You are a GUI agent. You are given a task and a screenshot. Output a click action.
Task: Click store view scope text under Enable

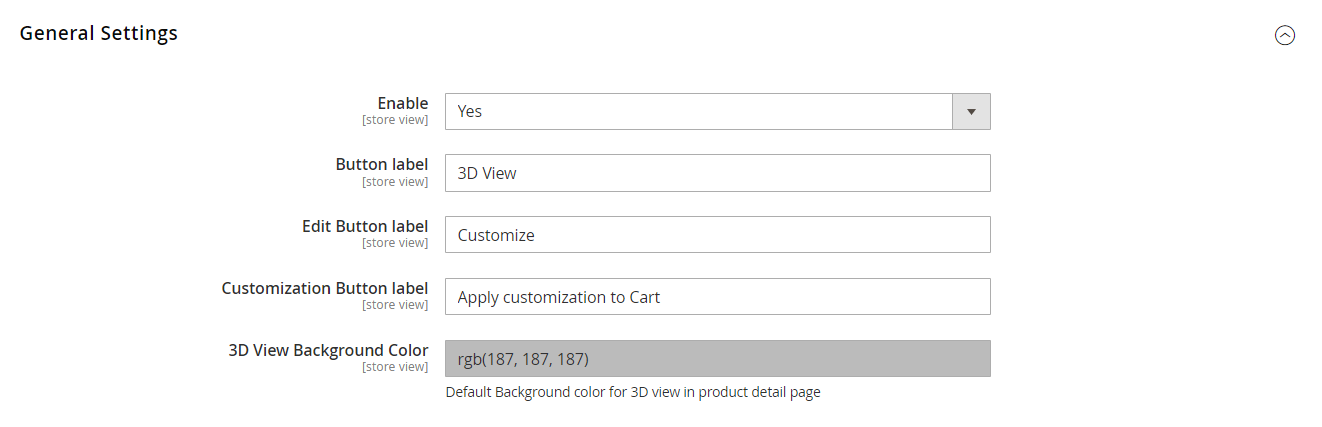394,120
